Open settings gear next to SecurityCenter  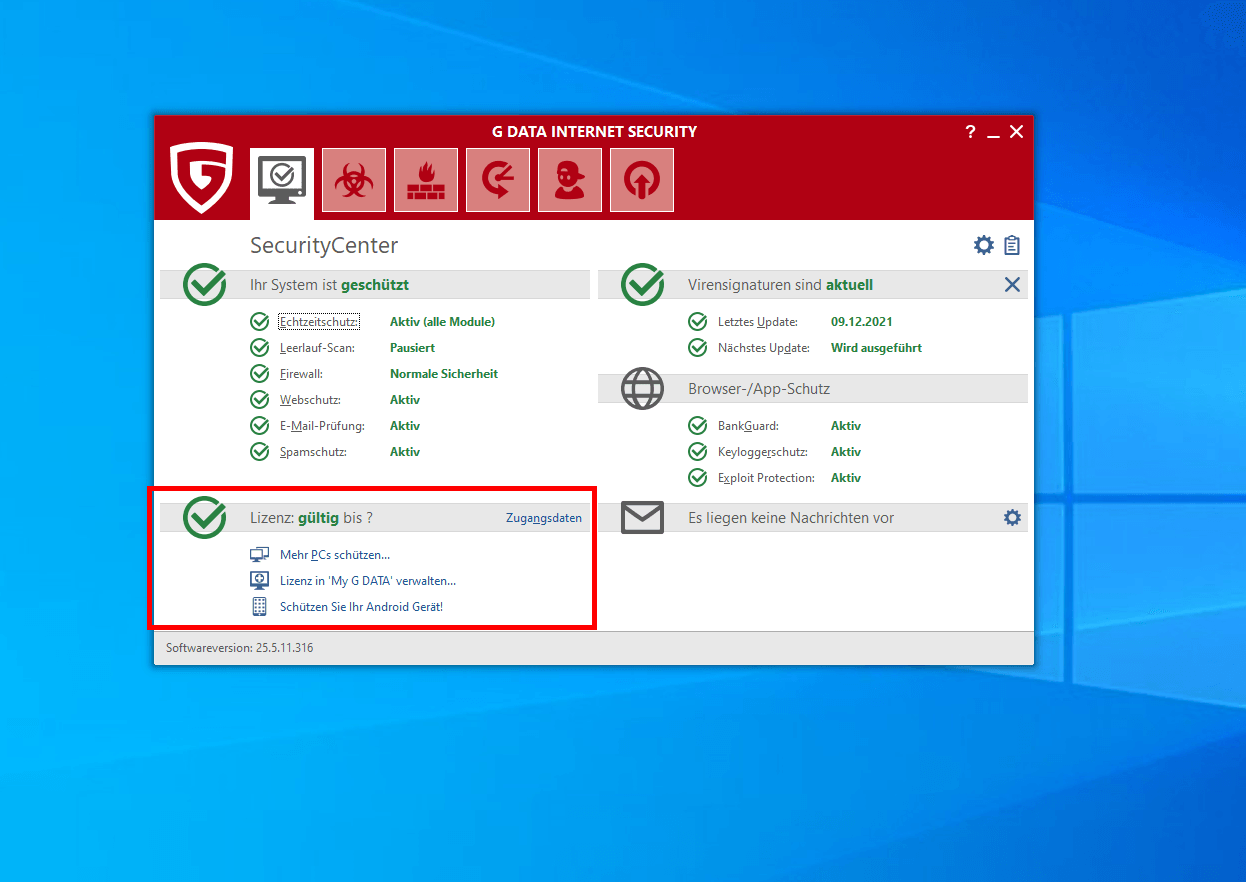coord(984,245)
